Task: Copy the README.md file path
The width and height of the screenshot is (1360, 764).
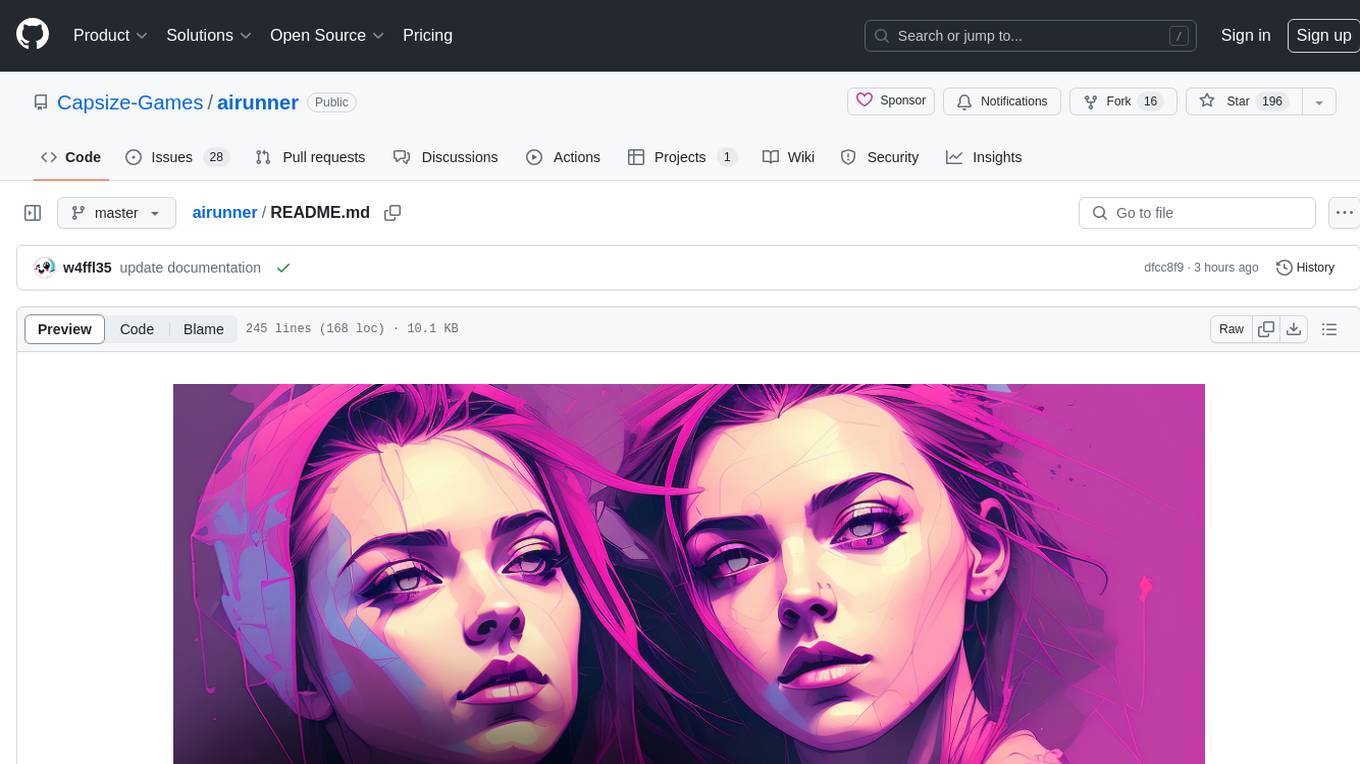Action: [393, 213]
